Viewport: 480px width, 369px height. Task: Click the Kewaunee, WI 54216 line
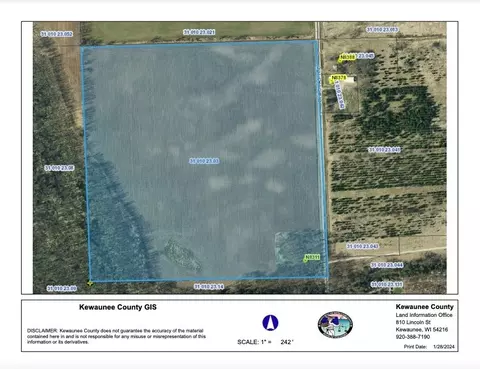point(422,330)
